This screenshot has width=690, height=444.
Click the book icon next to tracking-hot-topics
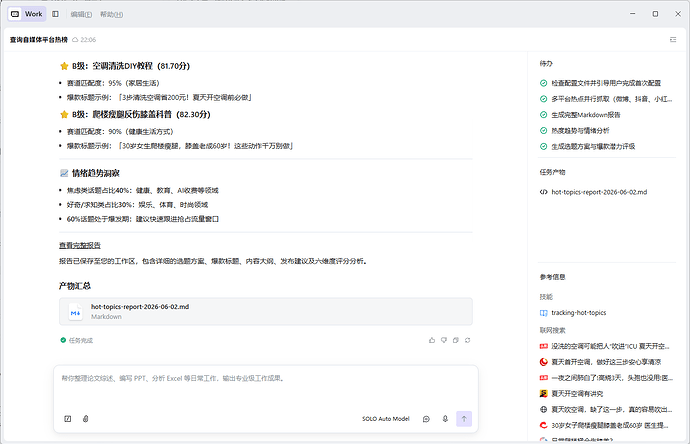pyautogui.click(x=543, y=313)
